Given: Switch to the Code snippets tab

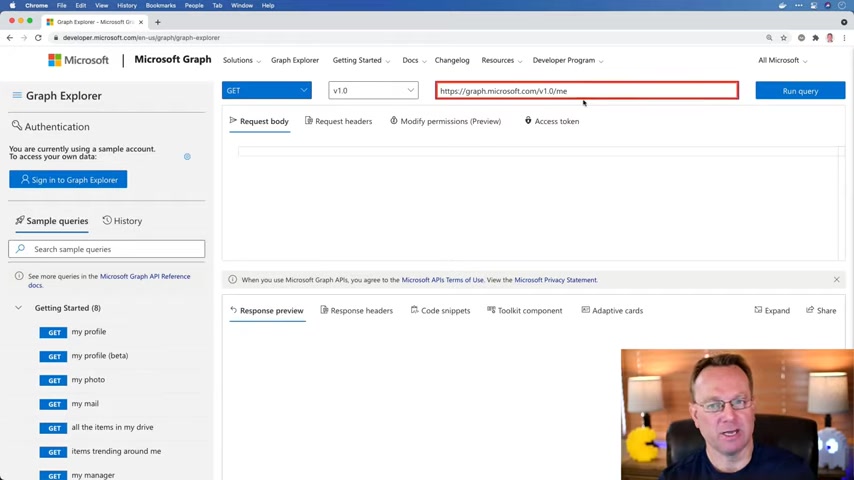Looking at the screenshot, I should tap(440, 311).
